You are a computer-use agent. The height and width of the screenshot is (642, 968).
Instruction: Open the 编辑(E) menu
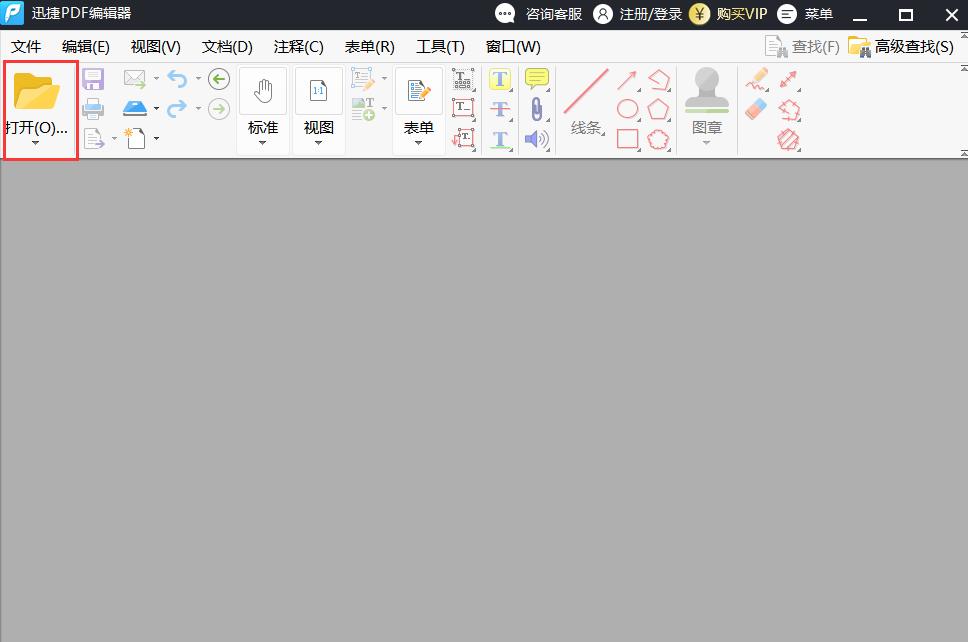(86, 47)
